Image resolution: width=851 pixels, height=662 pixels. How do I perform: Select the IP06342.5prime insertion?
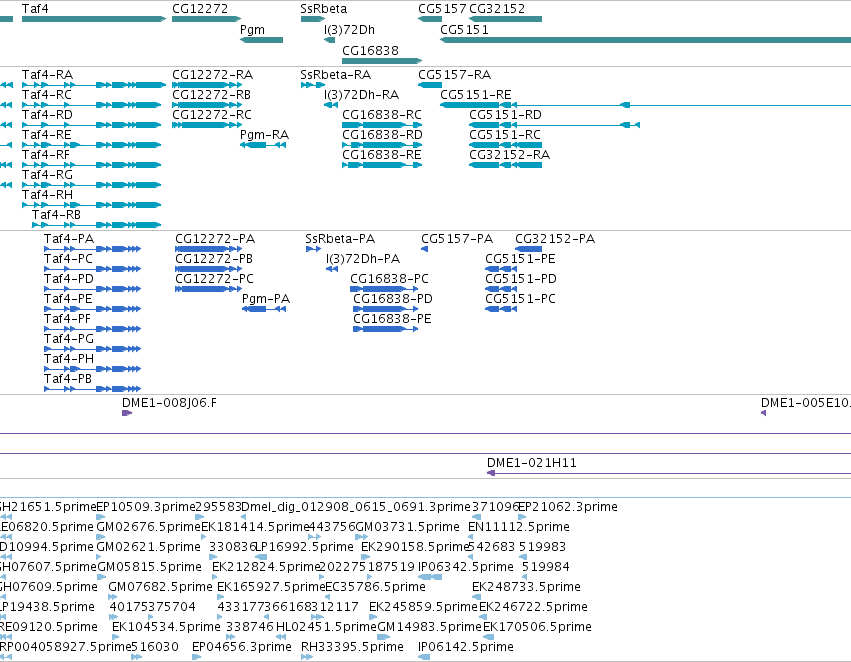430,577
